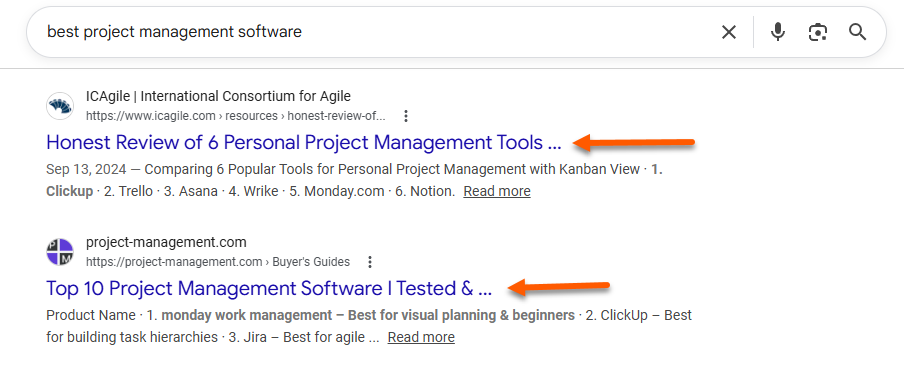
Task: Open three-dot options for project-management.com result
Action: pos(370,262)
